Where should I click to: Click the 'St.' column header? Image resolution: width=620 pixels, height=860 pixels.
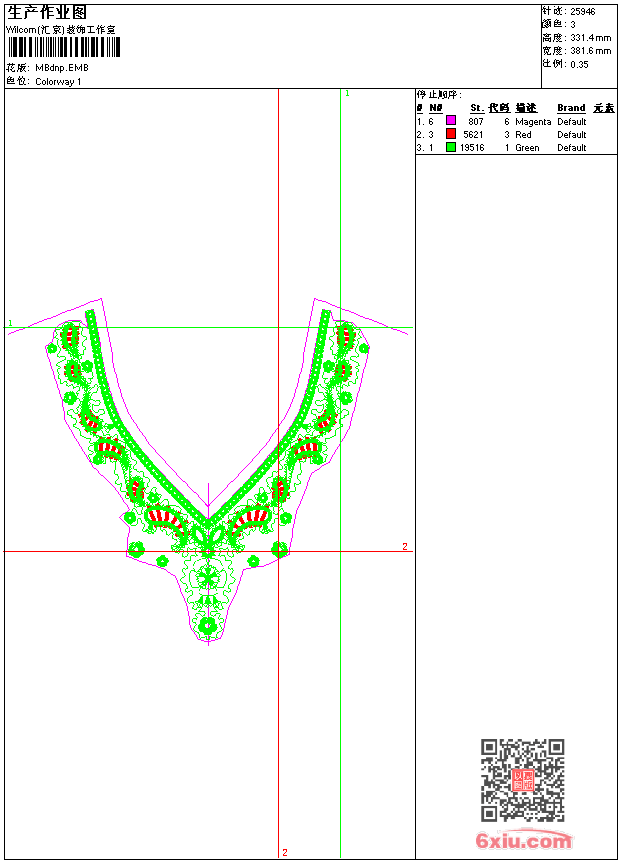click(477, 108)
